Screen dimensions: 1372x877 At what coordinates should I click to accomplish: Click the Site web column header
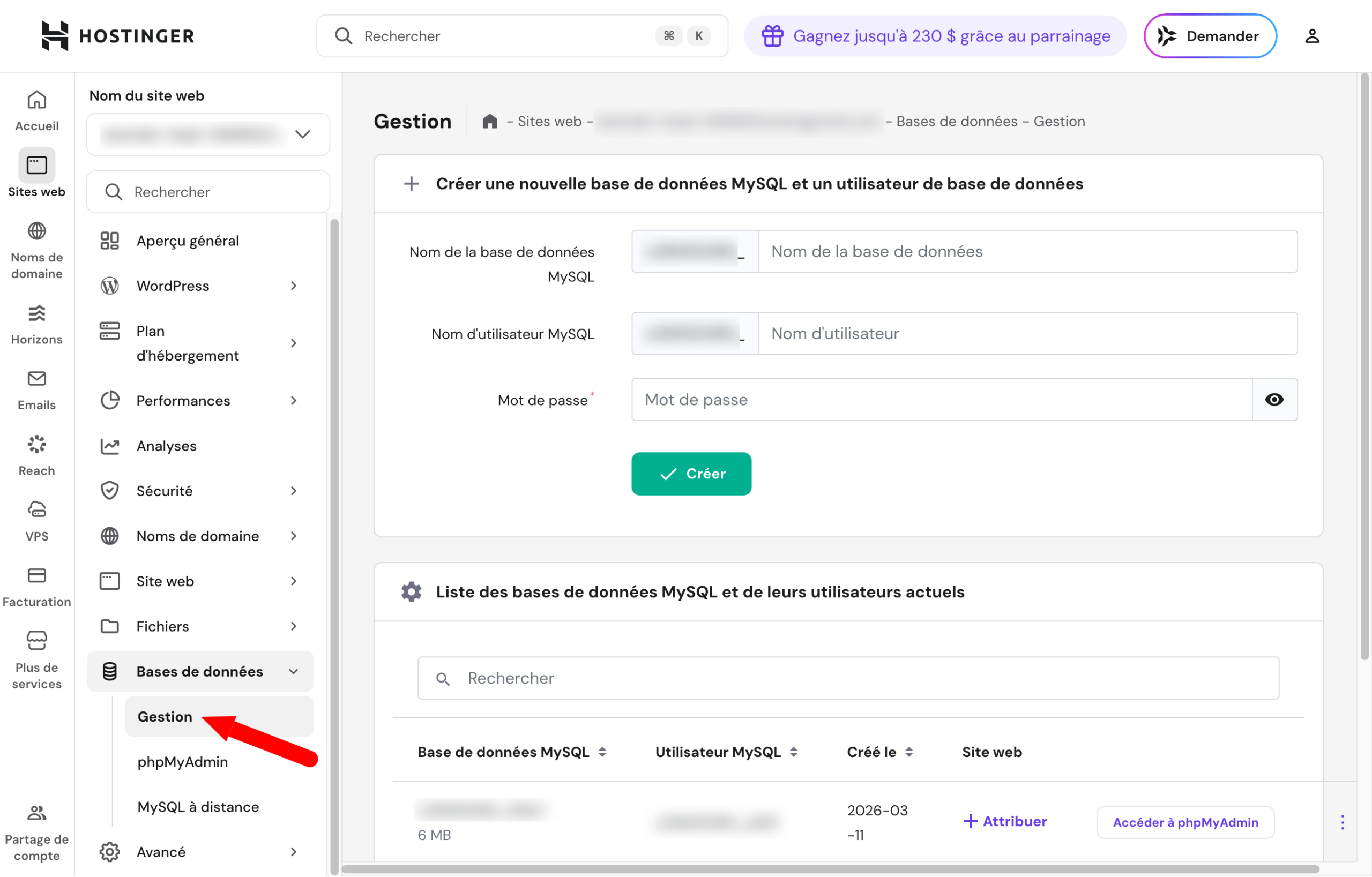pyautogui.click(x=991, y=752)
